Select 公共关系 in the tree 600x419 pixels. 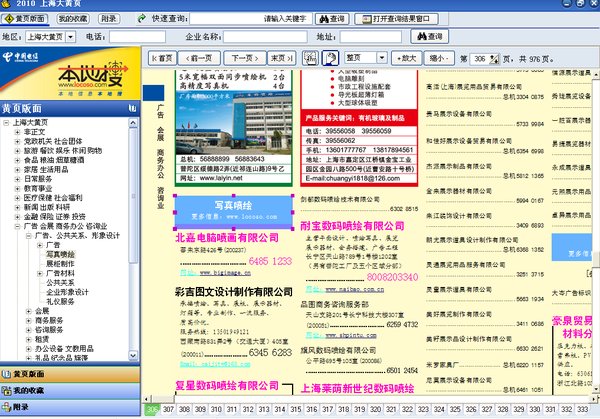(60, 283)
